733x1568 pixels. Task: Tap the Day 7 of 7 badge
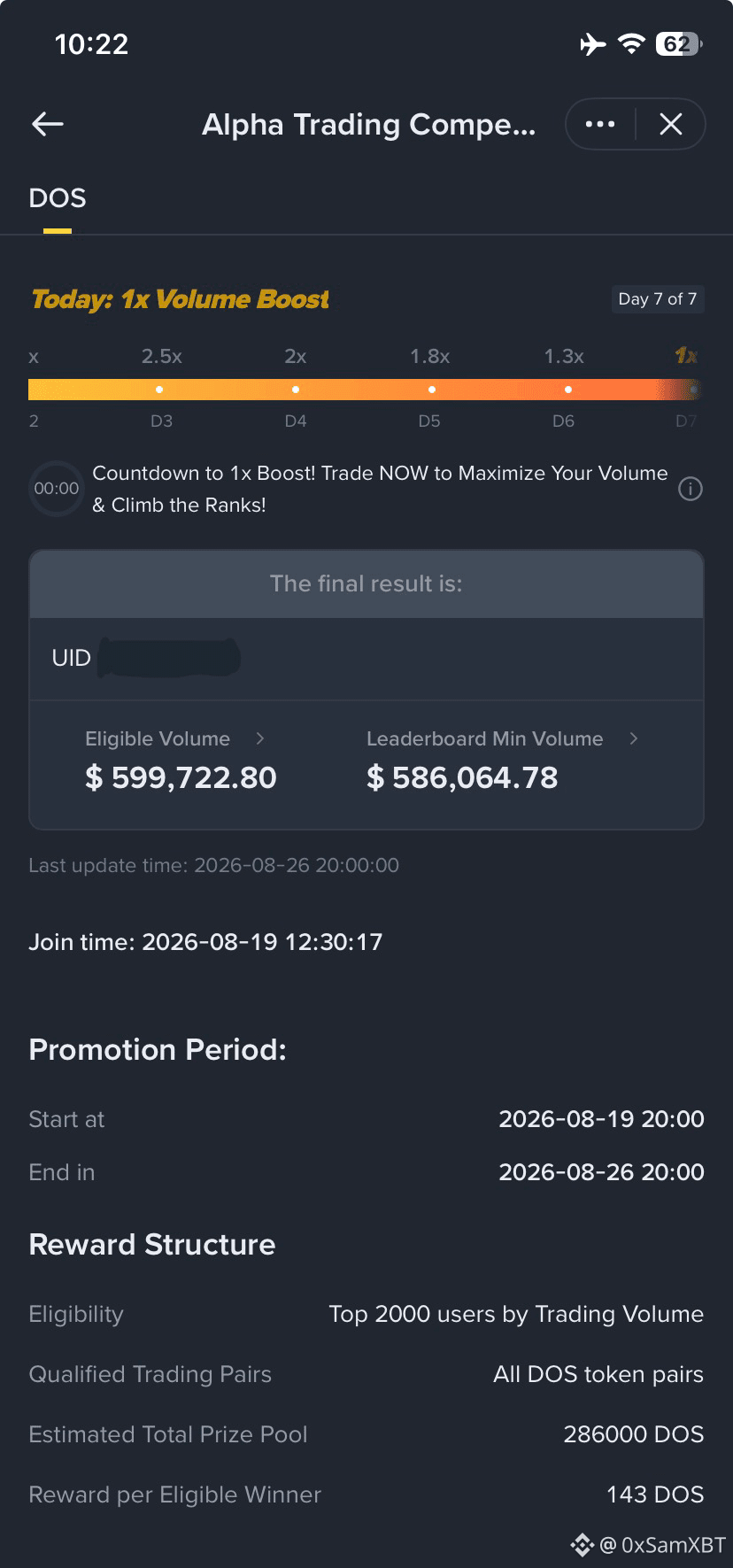click(658, 299)
